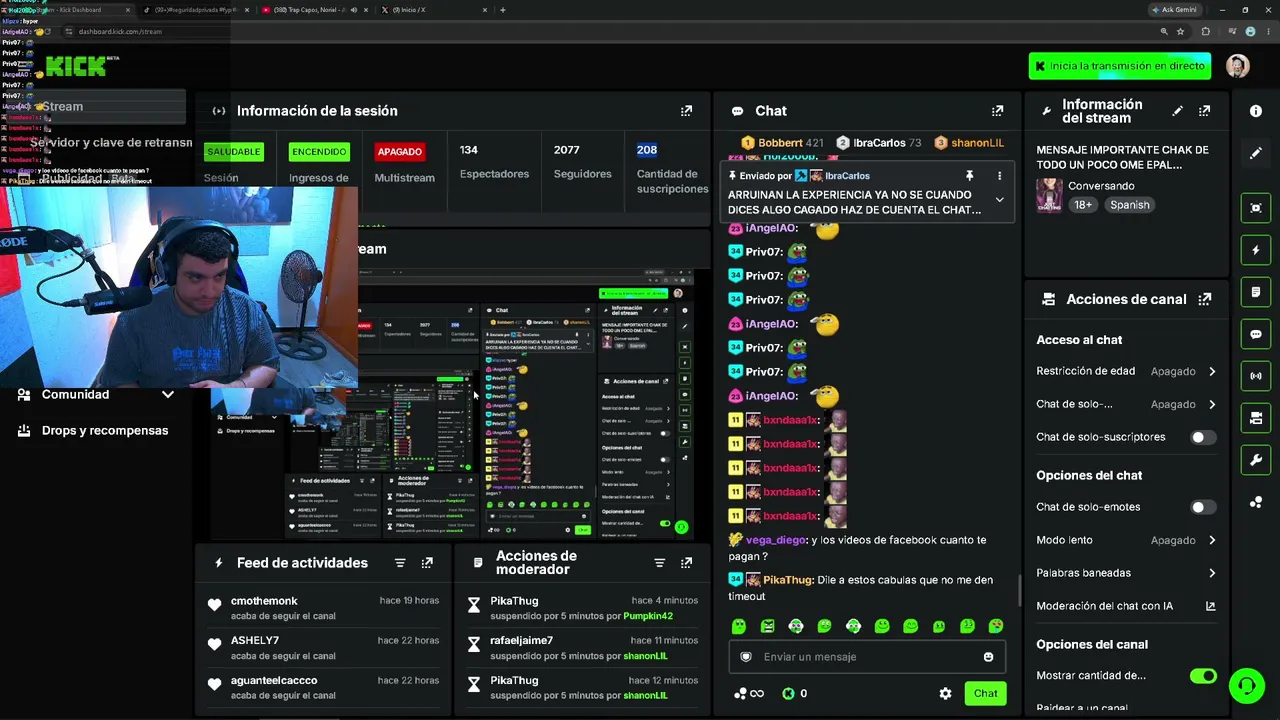Open a new browser tab
Image resolution: width=1280 pixels, height=720 pixels.
pos(503,10)
